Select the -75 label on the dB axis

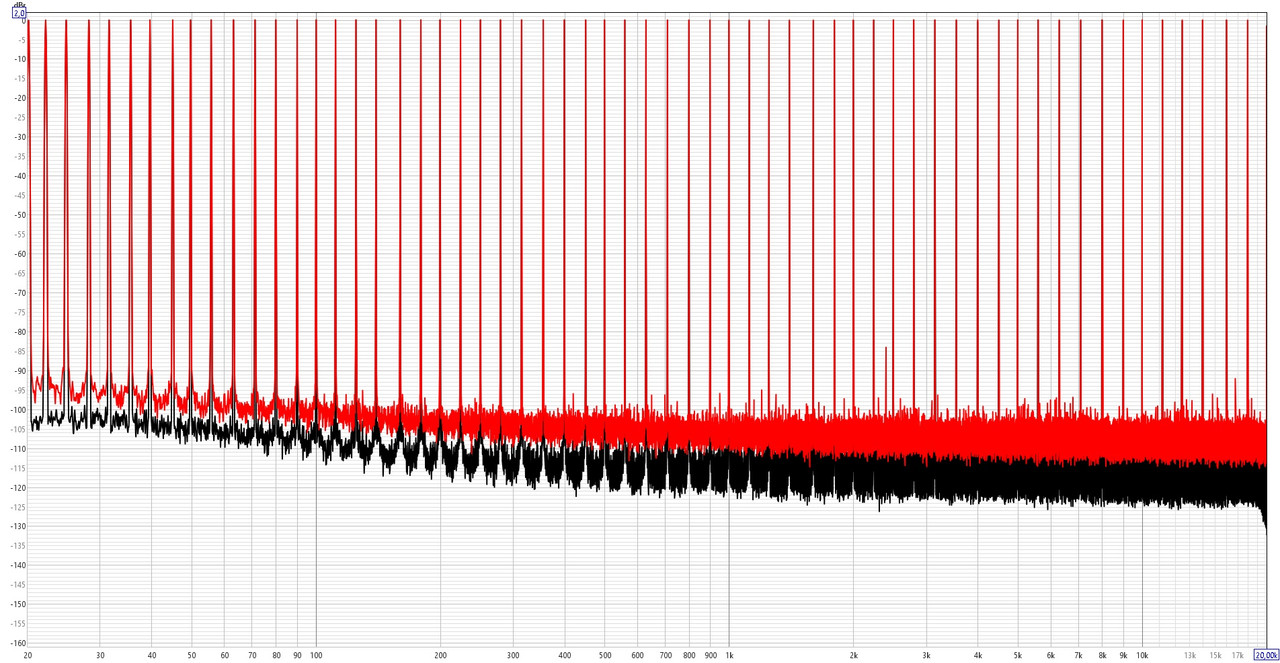(20, 313)
